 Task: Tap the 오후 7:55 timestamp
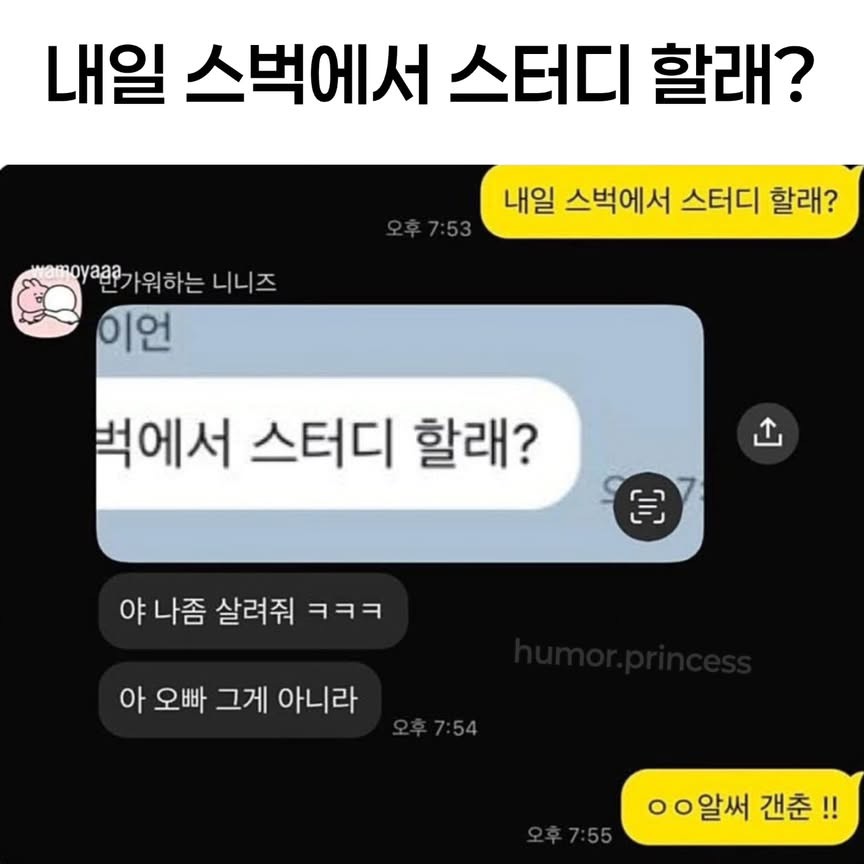click(569, 835)
